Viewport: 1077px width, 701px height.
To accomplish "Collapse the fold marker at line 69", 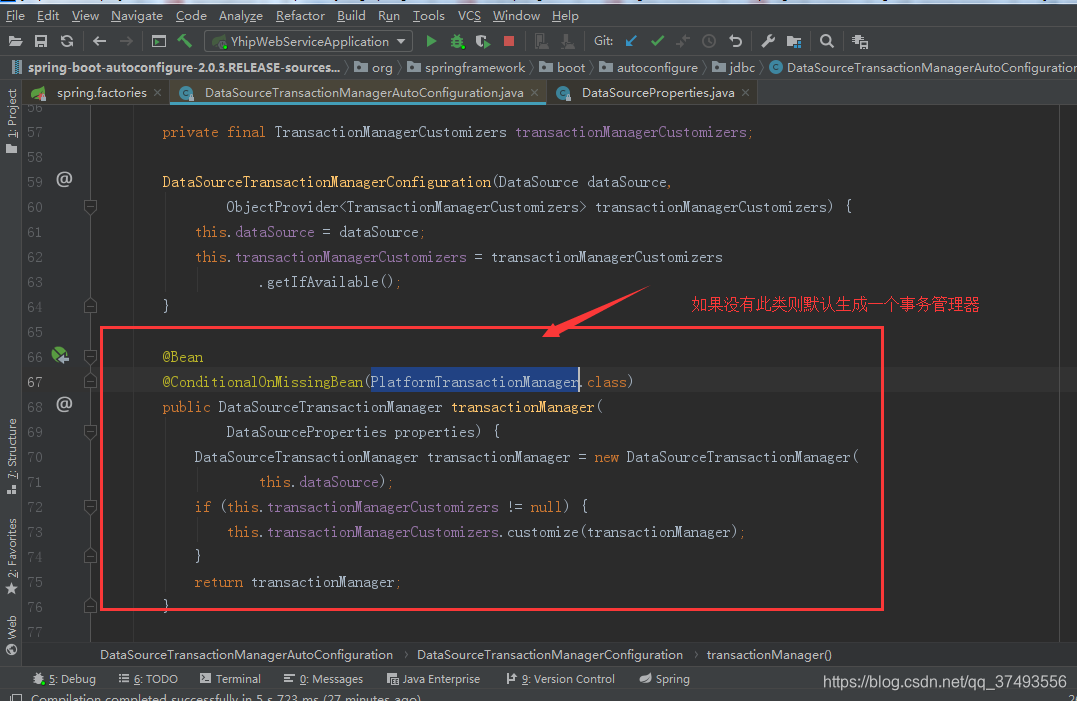I will pyautogui.click(x=90, y=431).
